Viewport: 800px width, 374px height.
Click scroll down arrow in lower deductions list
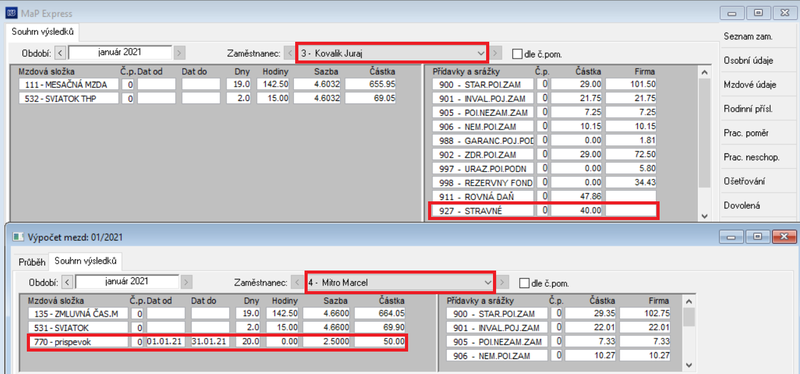[689, 365]
